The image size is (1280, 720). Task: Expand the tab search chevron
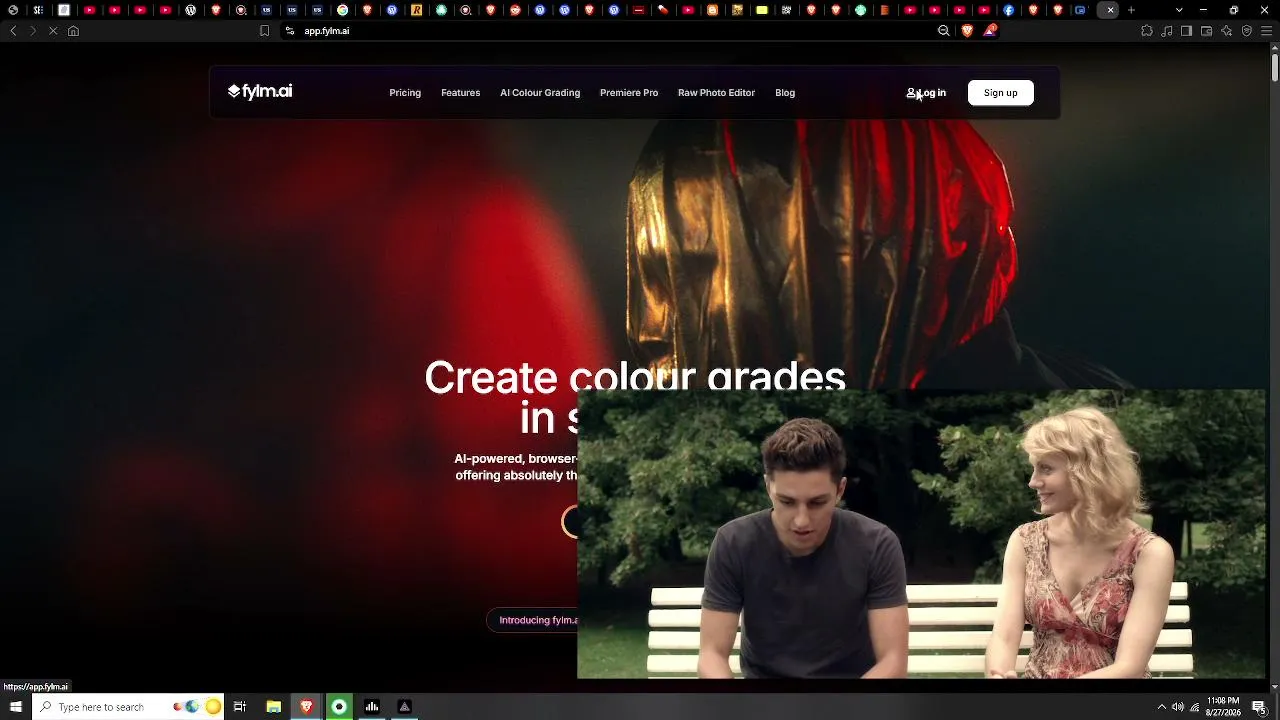pos(1179,10)
